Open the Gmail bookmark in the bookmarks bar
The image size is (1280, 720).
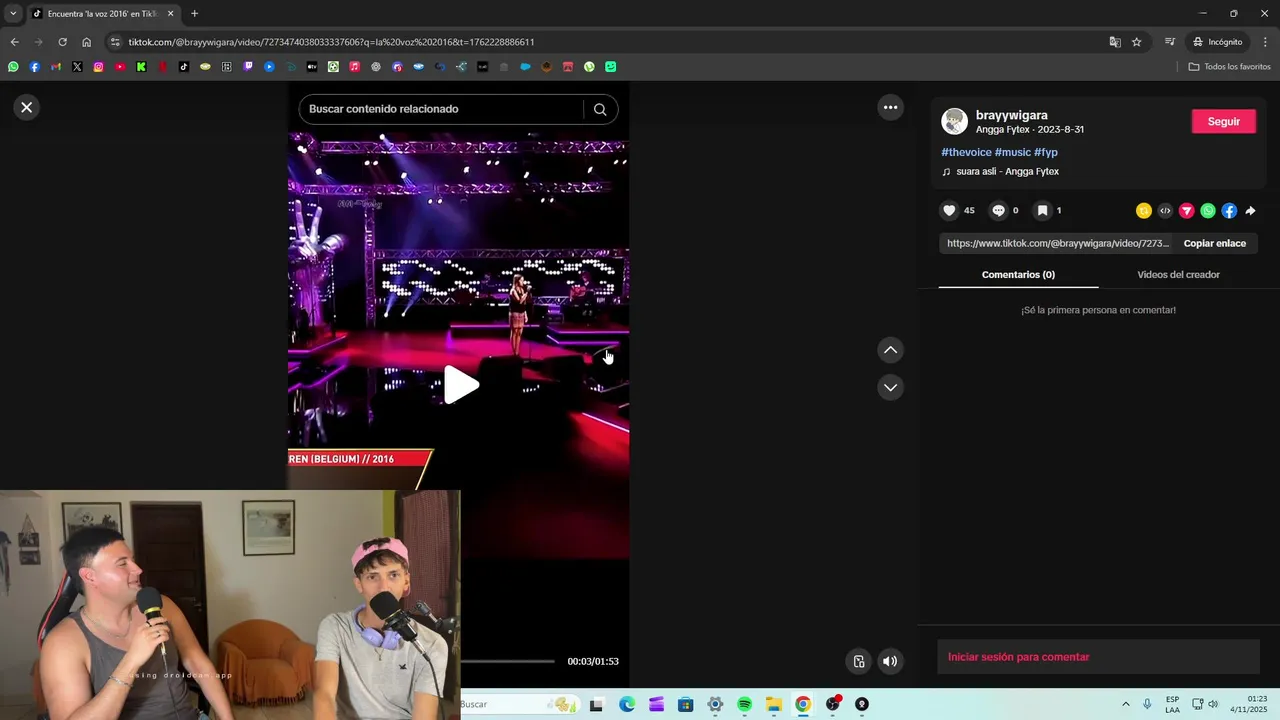(x=56, y=67)
